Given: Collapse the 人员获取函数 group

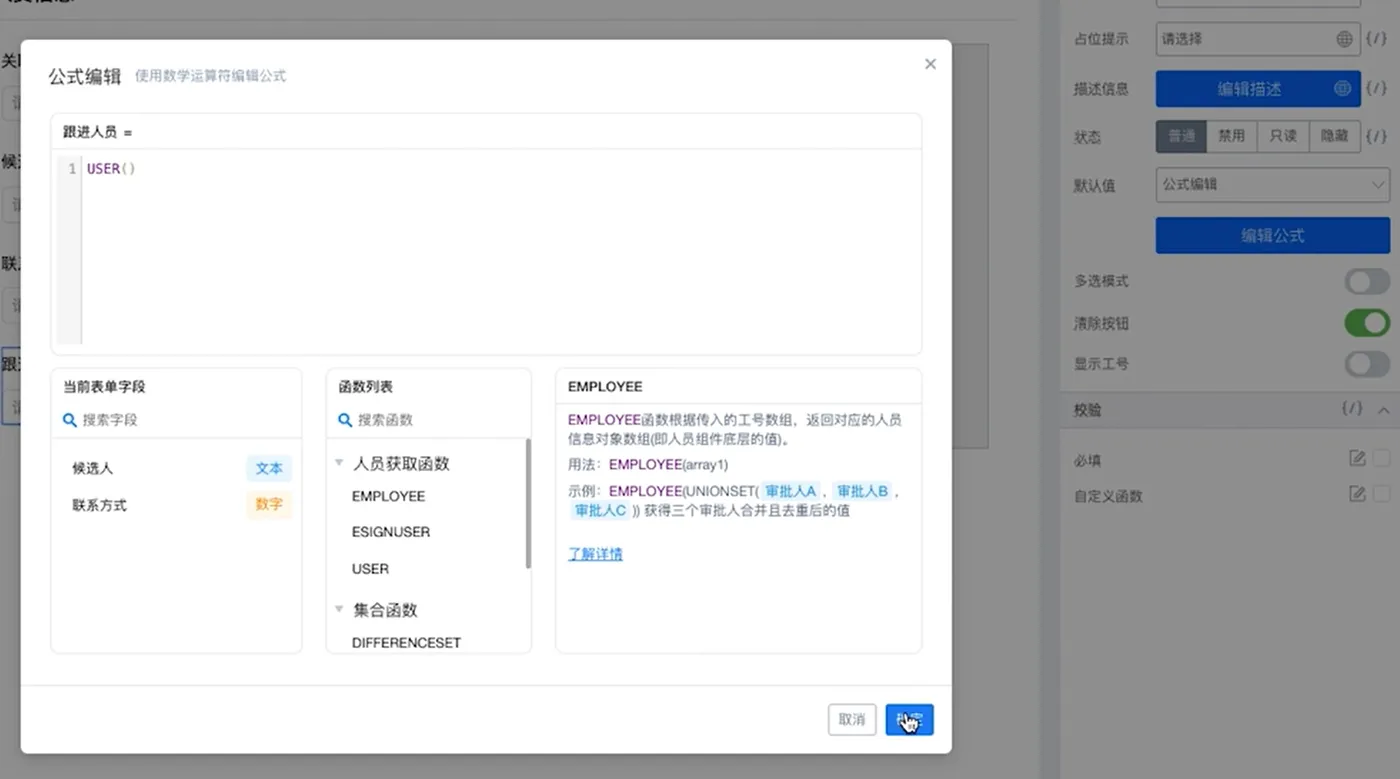Looking at the screenshot, I should coord(340,463).
